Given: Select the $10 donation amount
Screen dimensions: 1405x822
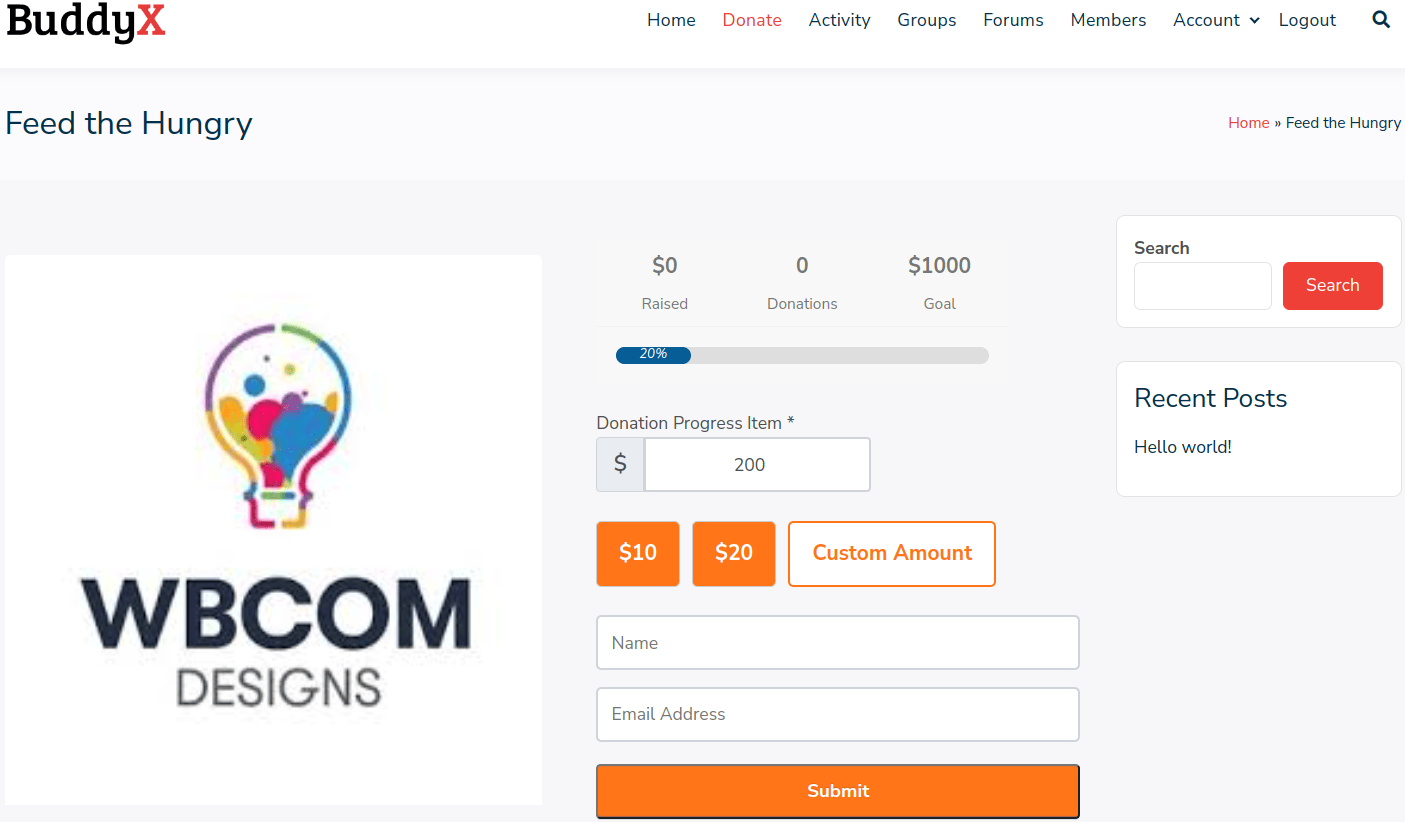Looking at the screenshot, I should point(638,553).
